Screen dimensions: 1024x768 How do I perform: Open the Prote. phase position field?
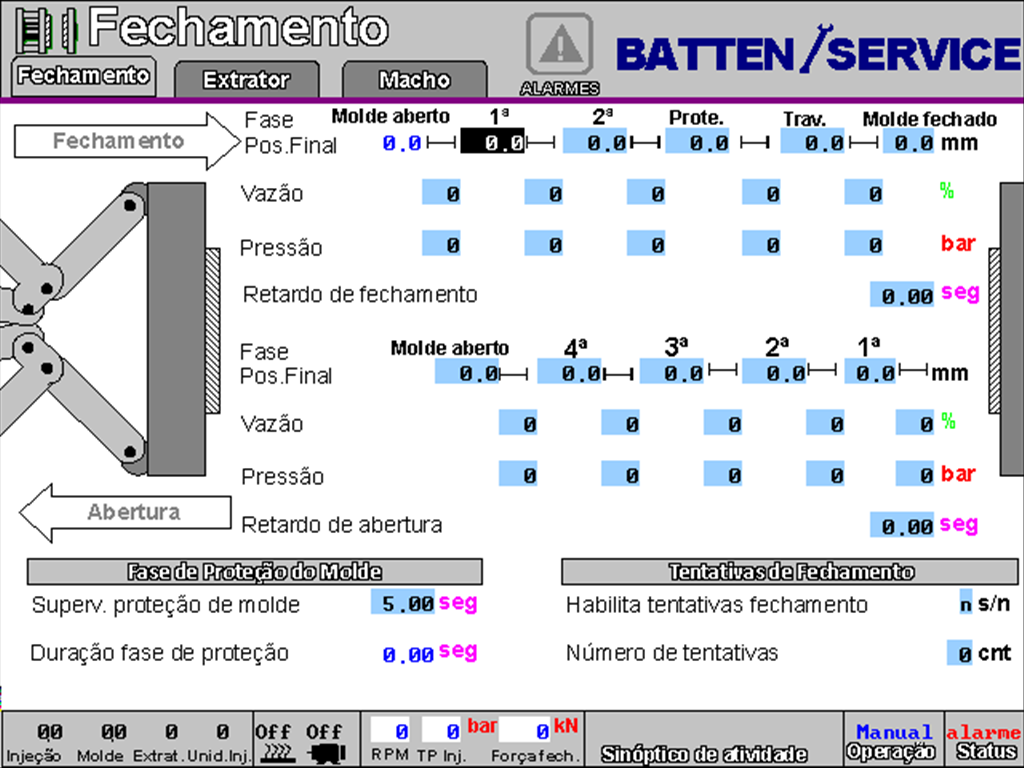point(697,143)
